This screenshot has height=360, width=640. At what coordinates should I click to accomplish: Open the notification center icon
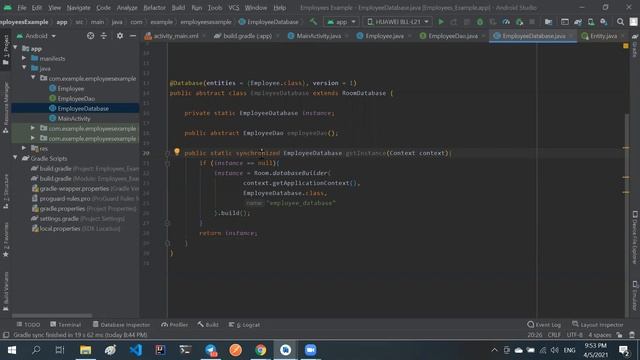[x=623, y=350]
